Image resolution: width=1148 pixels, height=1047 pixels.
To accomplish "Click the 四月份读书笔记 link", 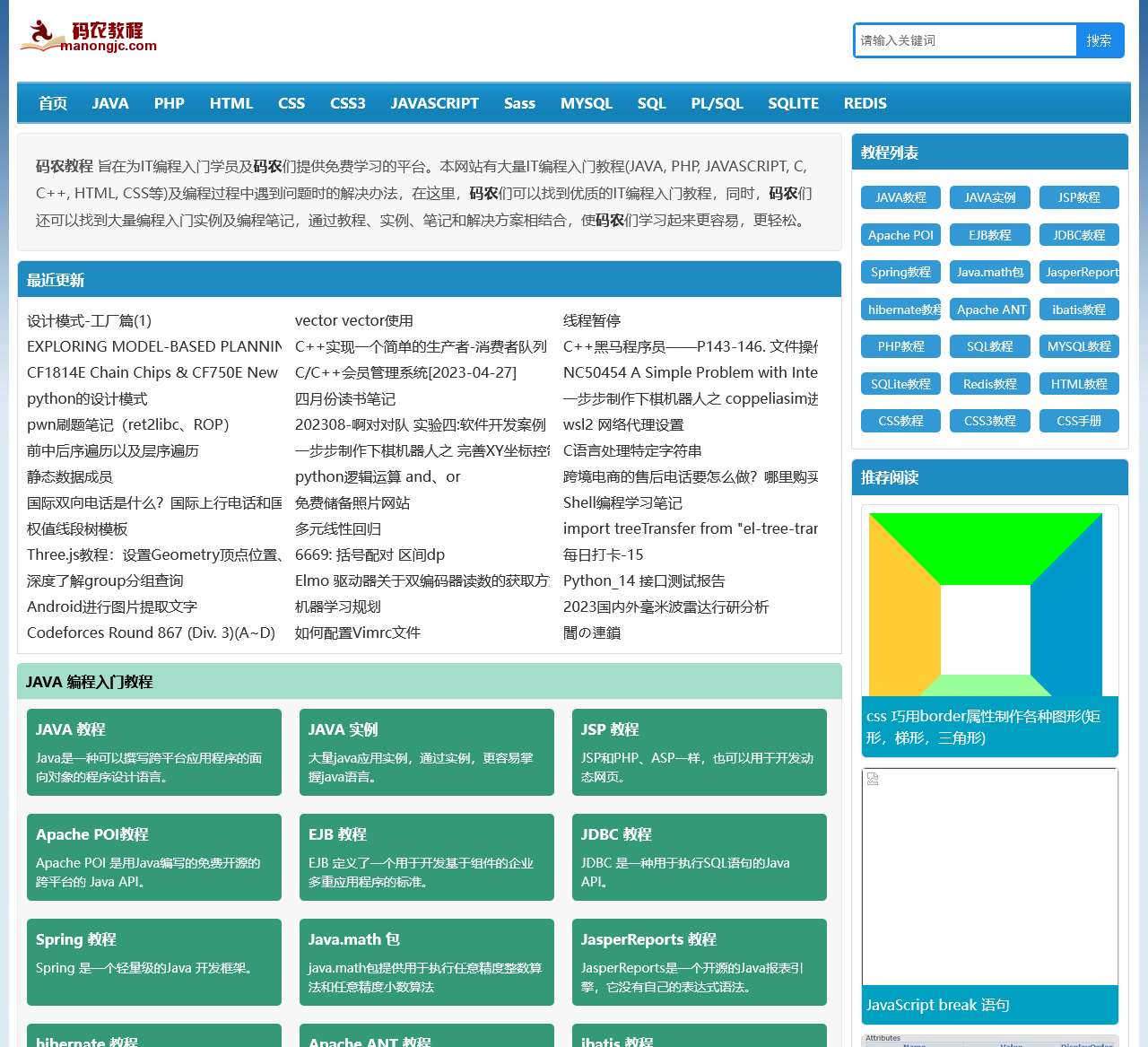I will click(x=345, y=398).
